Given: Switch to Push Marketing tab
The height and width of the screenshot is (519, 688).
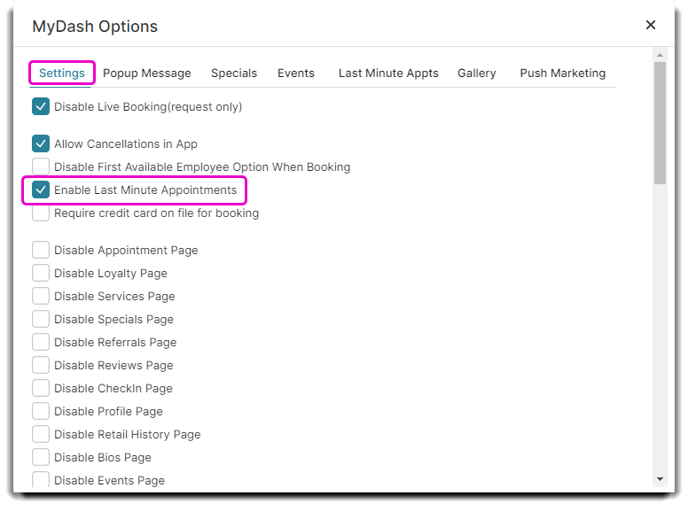Looking at the screenshot, I should tap(563, 73).
